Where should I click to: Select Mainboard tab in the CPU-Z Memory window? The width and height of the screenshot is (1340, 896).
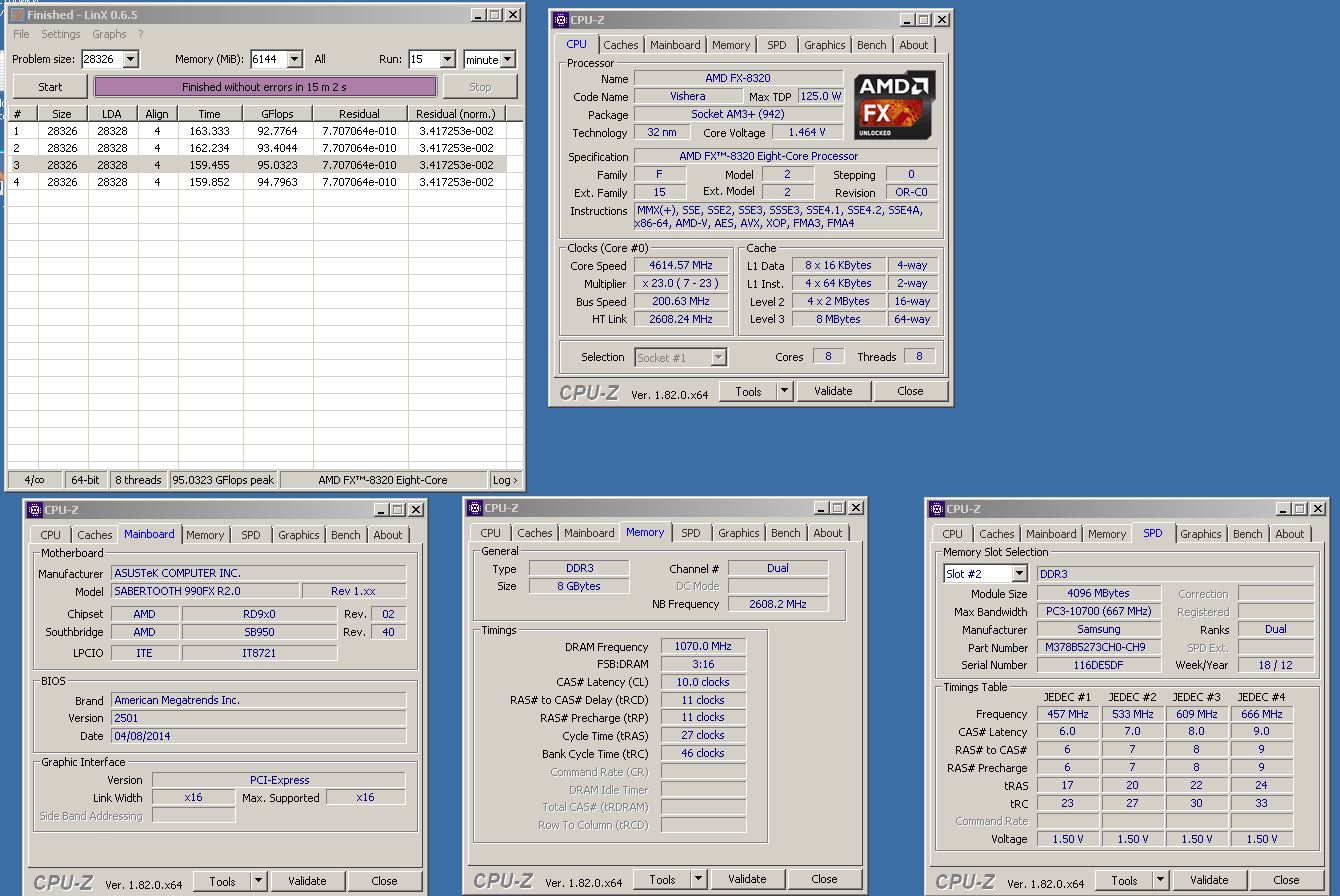click(589, 533)
